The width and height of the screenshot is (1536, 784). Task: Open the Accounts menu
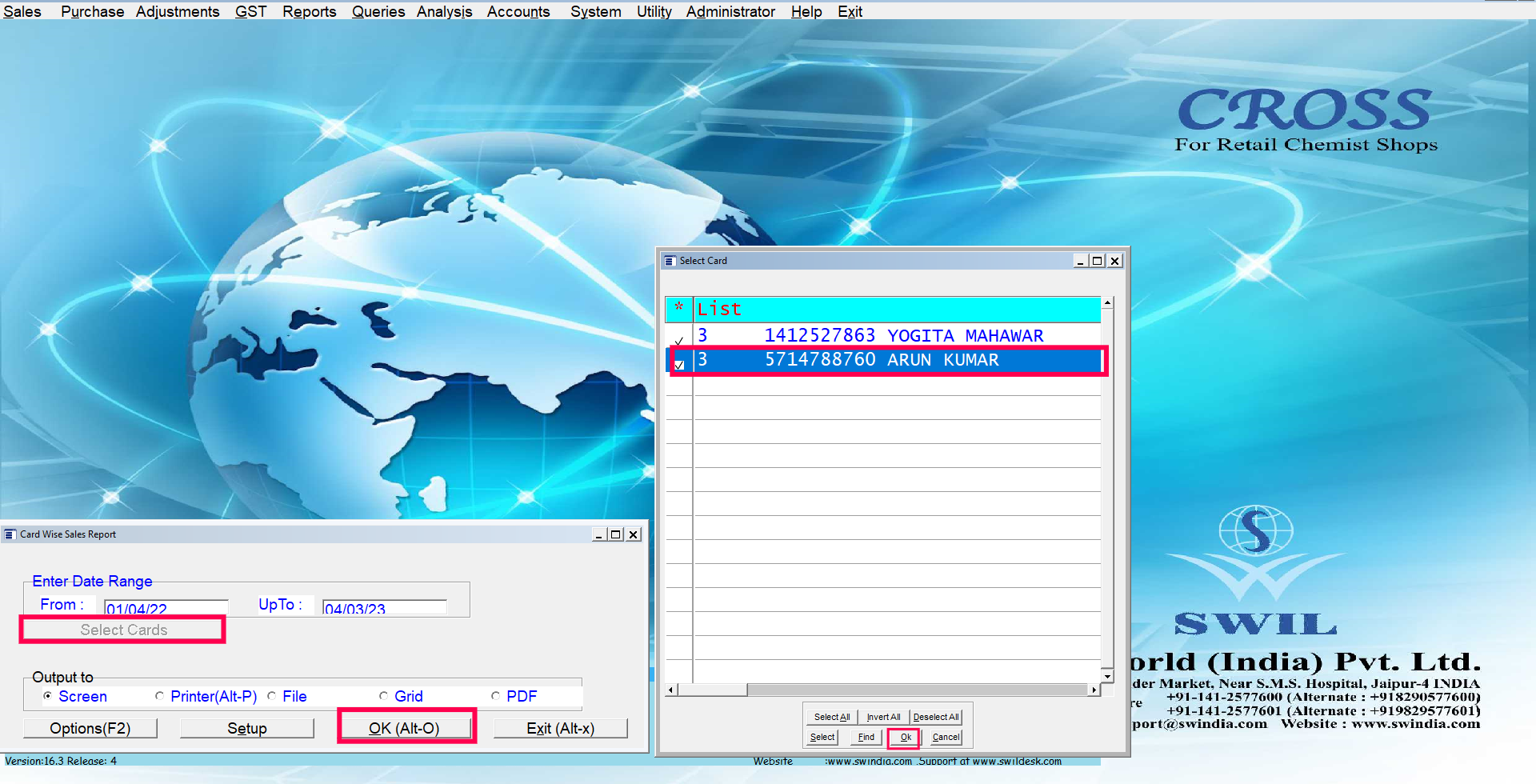click(x=518, y=11)
